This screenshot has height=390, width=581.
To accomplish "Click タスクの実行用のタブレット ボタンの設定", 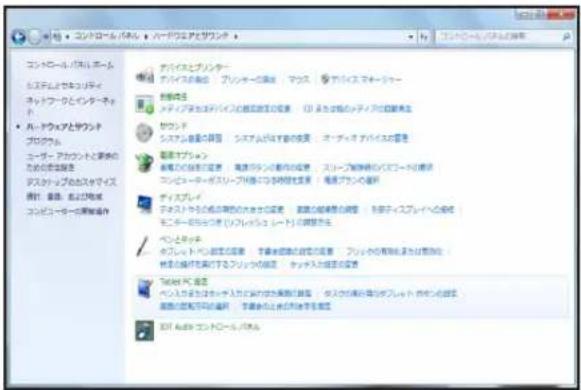I will coord(391,294).
